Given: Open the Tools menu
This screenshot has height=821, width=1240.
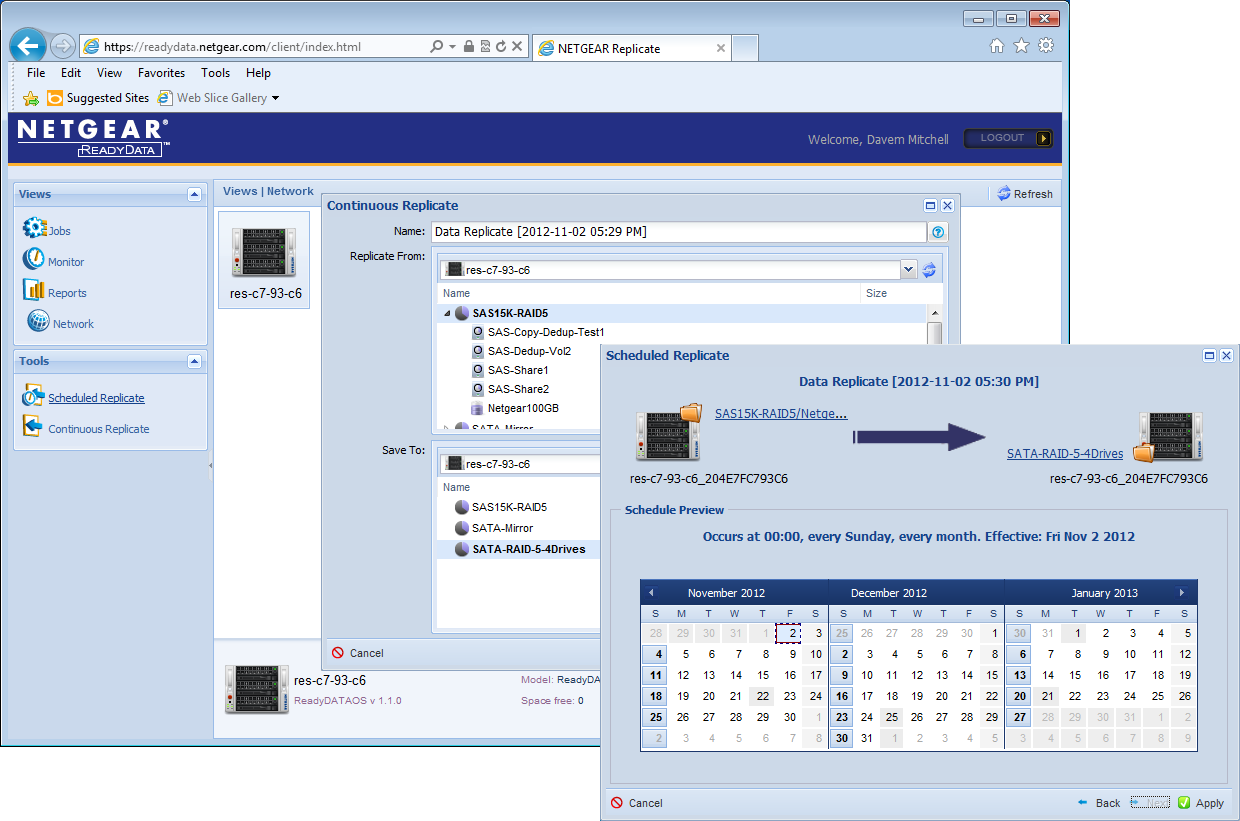Looking at the screenshot, I should [216, 73].
